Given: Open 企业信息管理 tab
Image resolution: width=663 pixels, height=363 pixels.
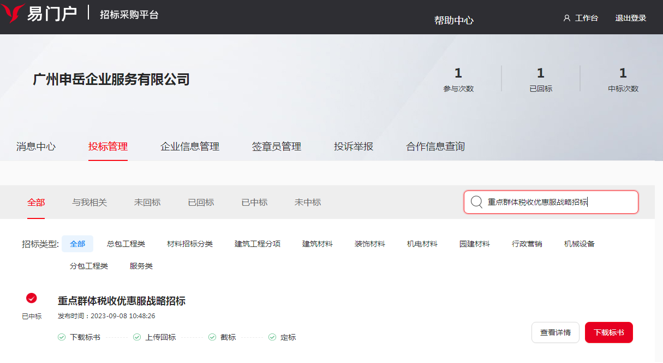Looking at the screenshot, I should 190,146.
